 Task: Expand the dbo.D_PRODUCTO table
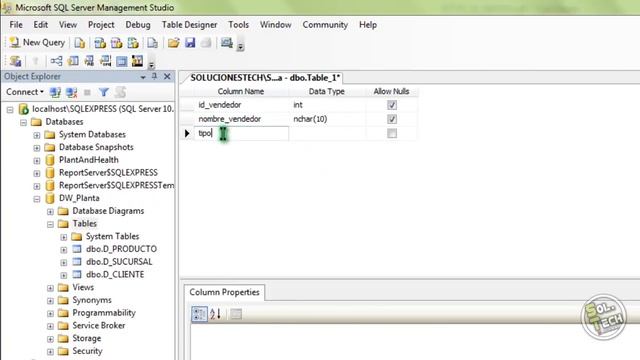coord(64,249)
